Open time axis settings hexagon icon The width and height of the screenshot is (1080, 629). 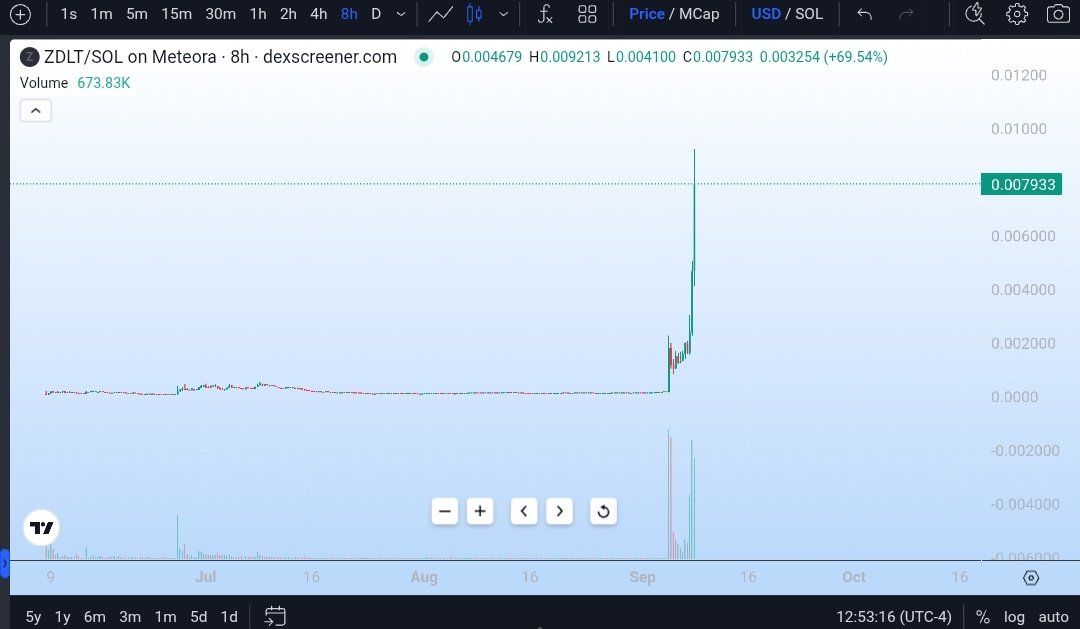[x=1031, y=577]
